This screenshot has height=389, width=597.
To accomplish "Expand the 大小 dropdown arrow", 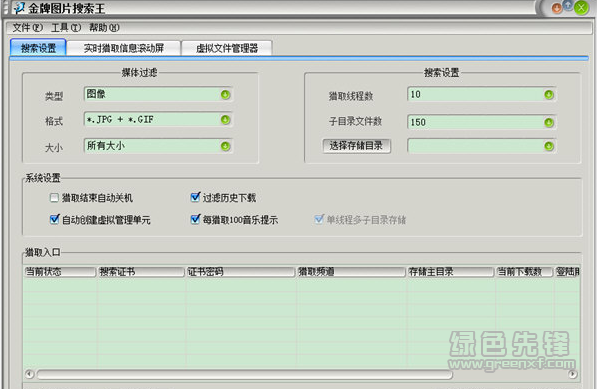I will [x=225, y=146].
